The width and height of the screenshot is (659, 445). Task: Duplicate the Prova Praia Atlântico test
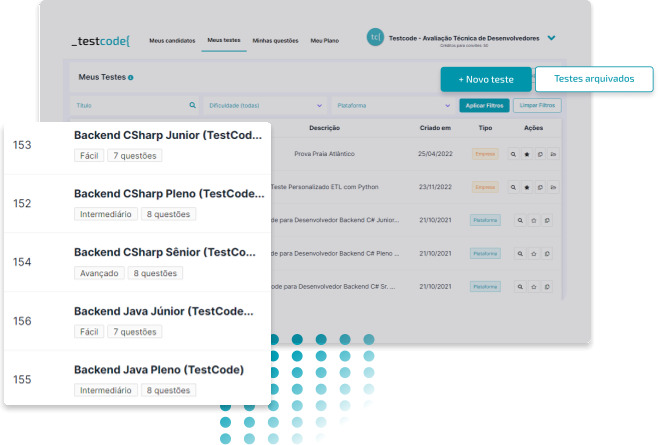(540, 155)
